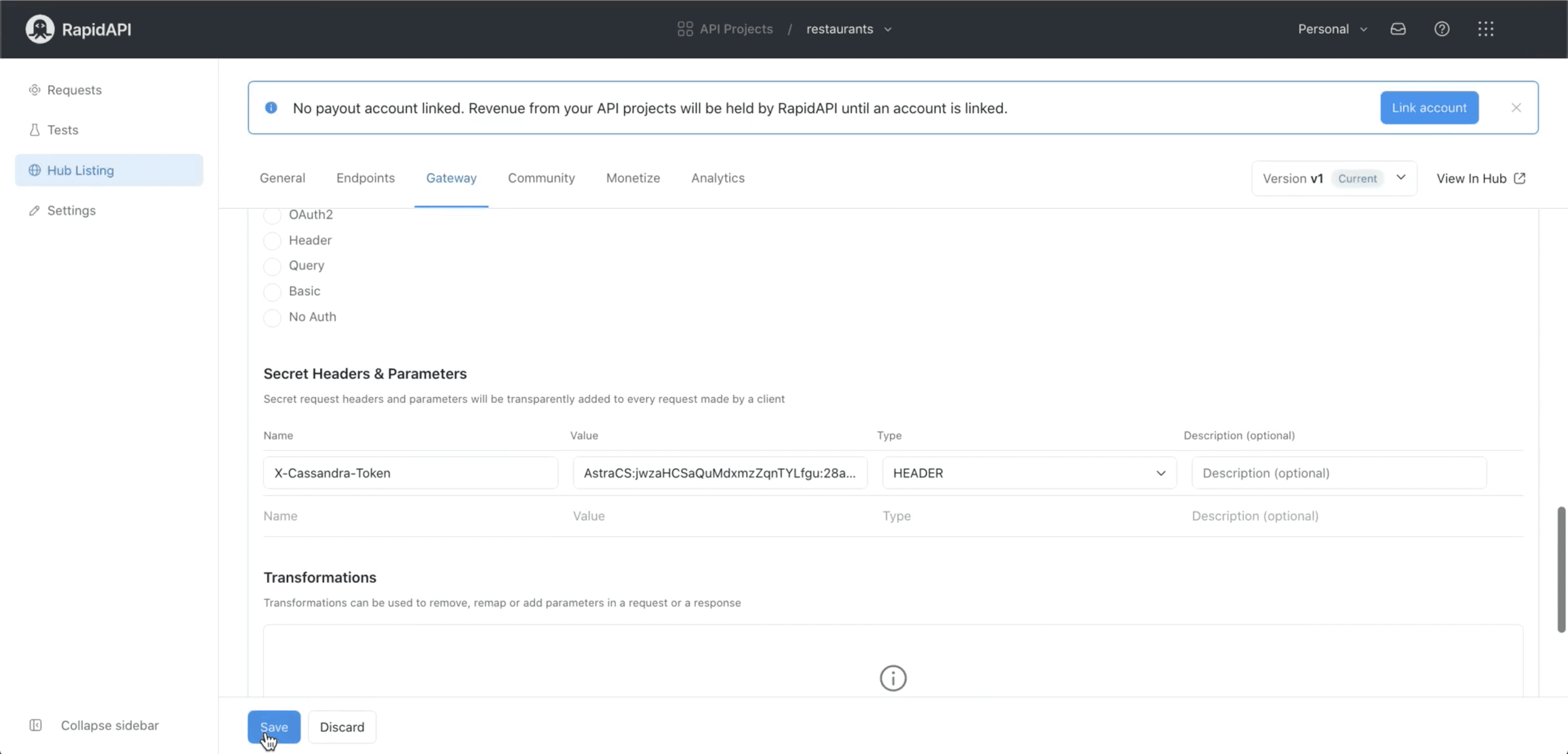The image size is (1568, 754).
Task: Open the Monetize tab
Action: point(633,178)
